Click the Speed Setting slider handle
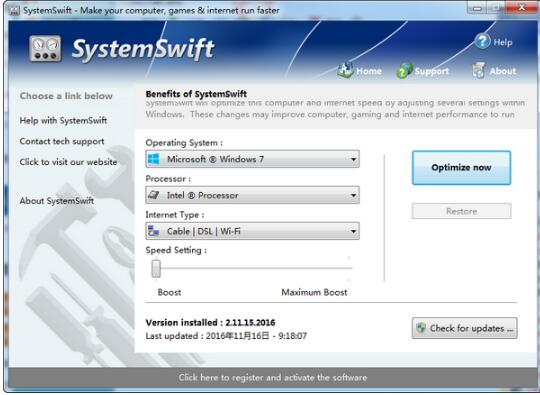Screen dimensions: 540x395 click(x=156, y=269)
